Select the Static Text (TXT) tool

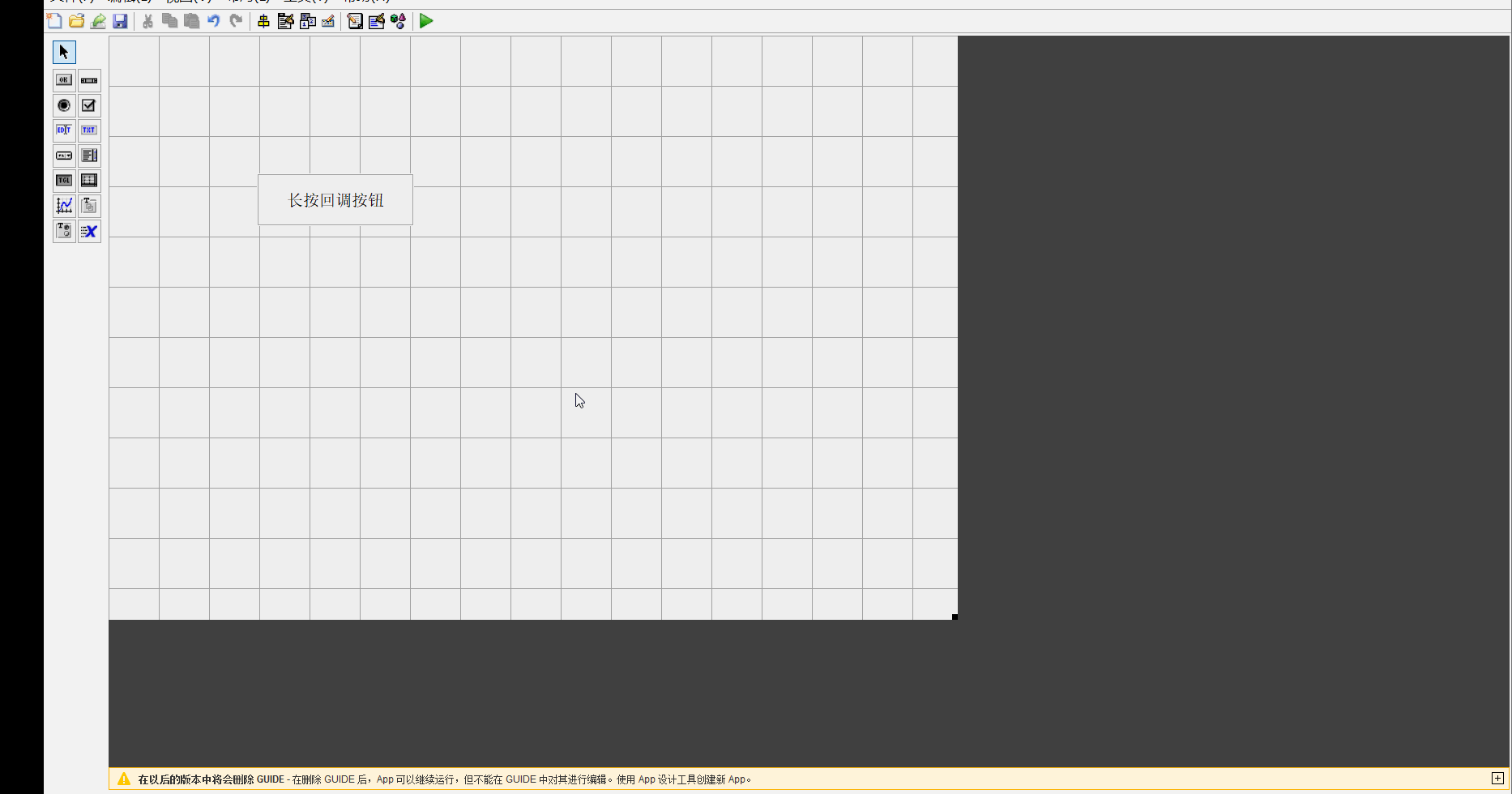click(89, 130)
